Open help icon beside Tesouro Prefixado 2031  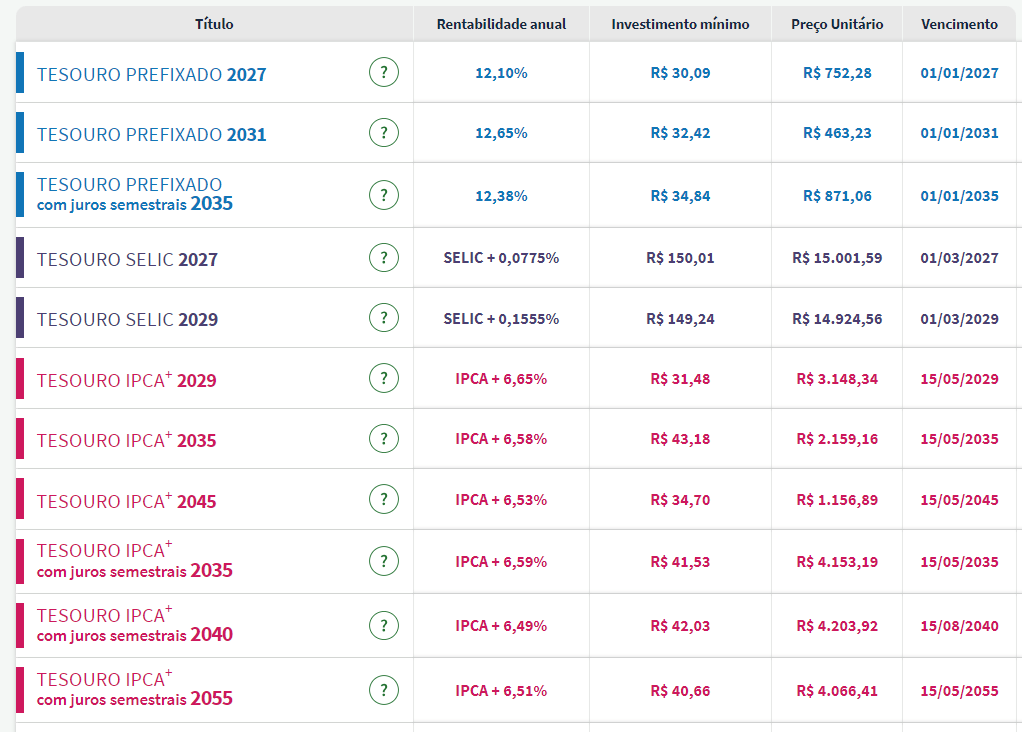click(383, 132)
